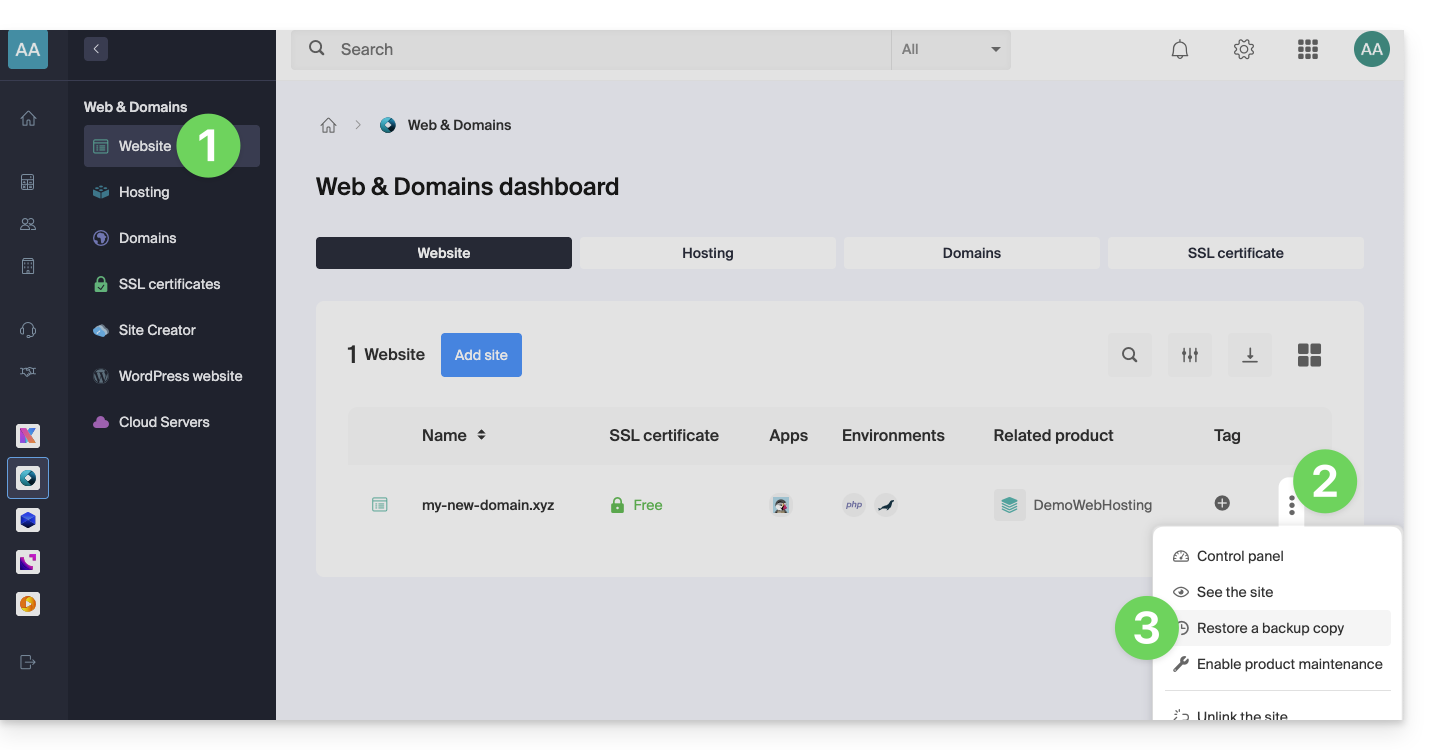The width and height of the screenshot is (1434, 750).
Task: Open the filter sliders icon
Action: click(x=1190, y=355)
